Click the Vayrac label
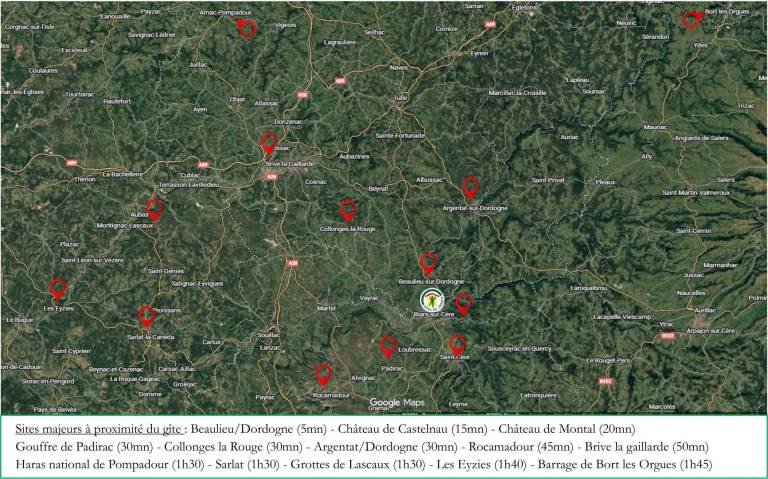 pyautogui.click(x=369, y=298)
